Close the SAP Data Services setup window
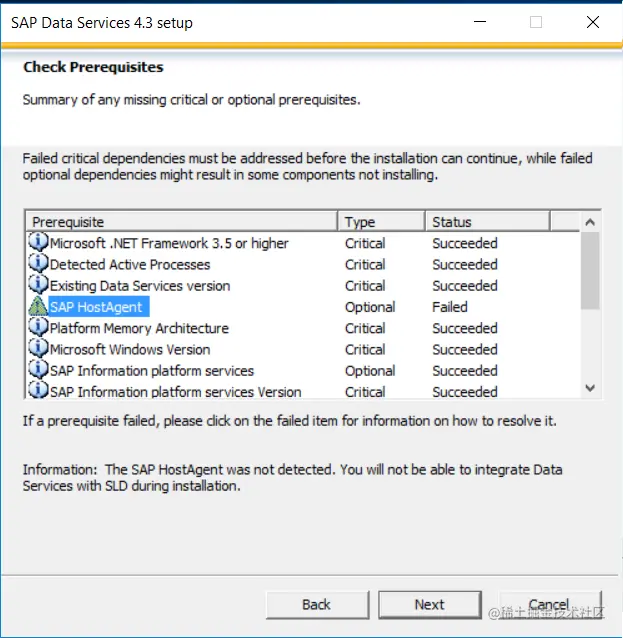Image resolution: width=623 pixels, height=638 pixels. point(593,22)
